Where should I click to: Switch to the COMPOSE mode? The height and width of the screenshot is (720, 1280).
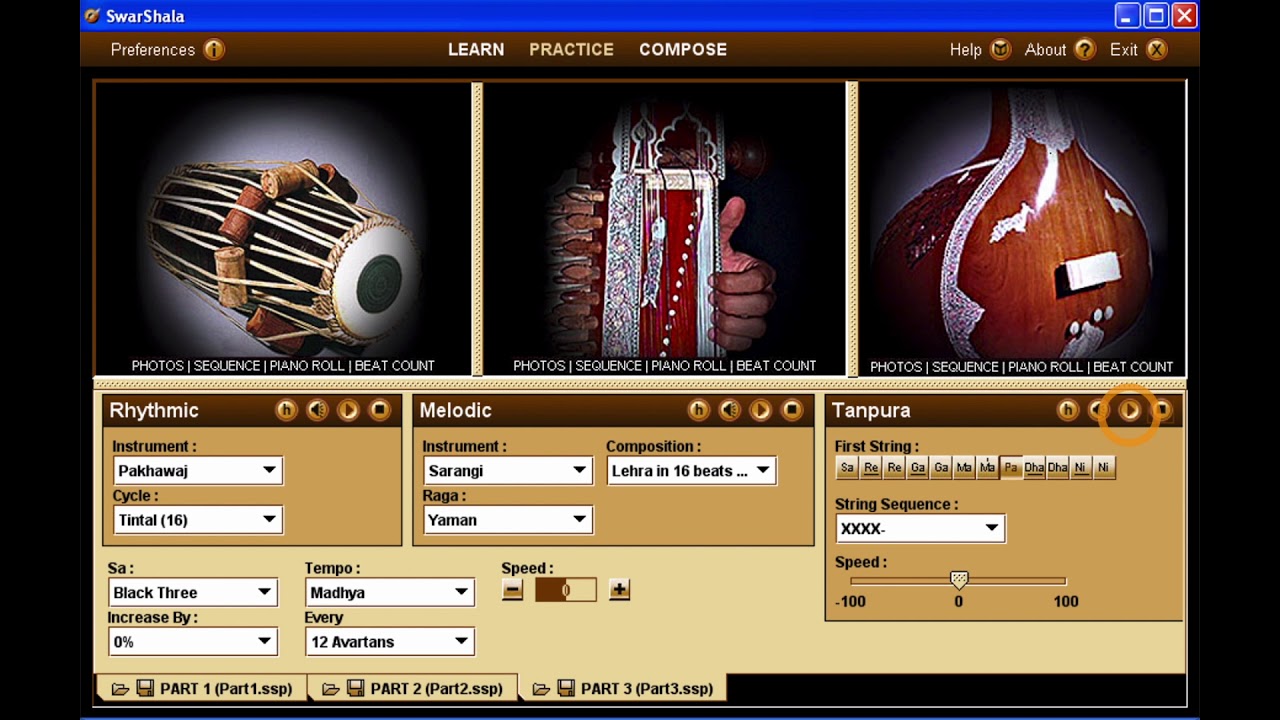pos(683,50)
